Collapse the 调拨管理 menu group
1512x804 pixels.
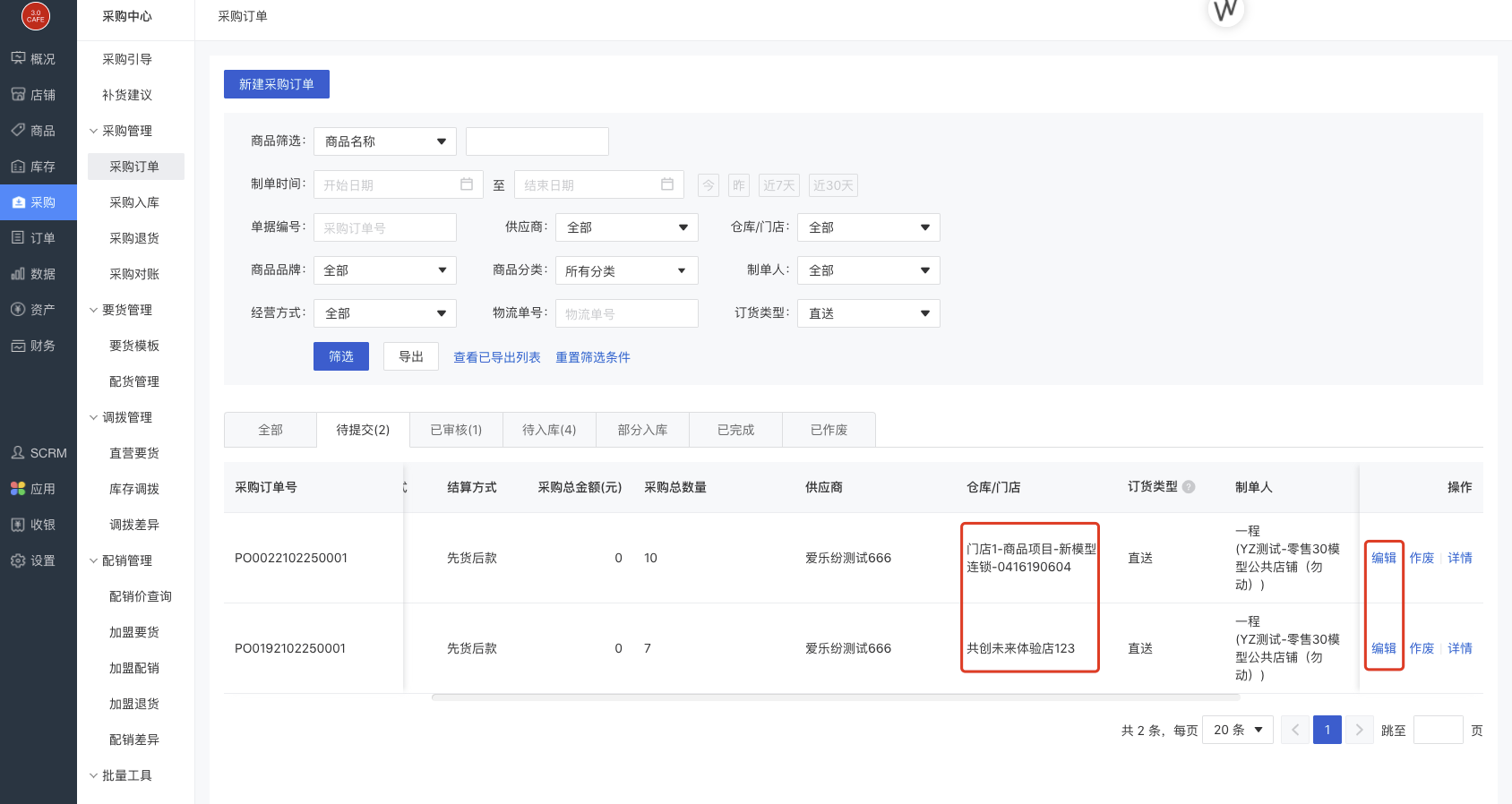point(93,417)
